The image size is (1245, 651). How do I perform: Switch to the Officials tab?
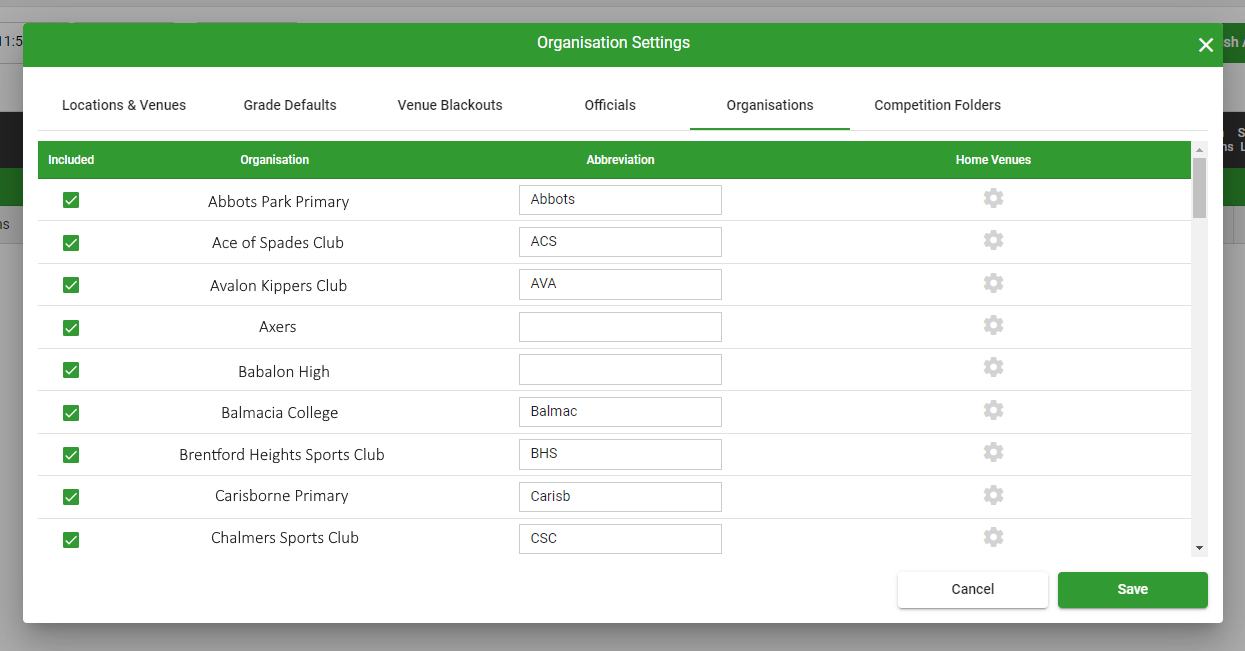tap(610, 105)
